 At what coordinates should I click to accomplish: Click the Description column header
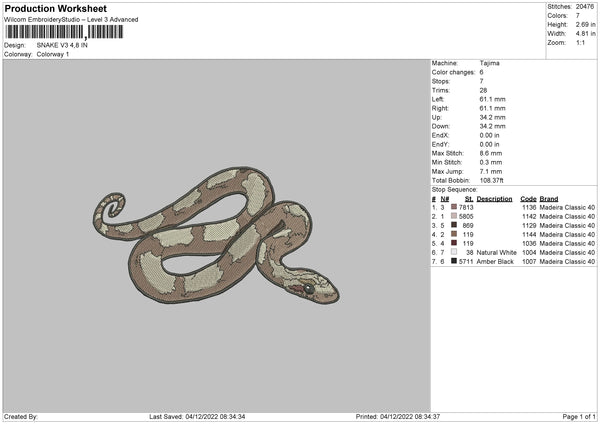[494, 198]
